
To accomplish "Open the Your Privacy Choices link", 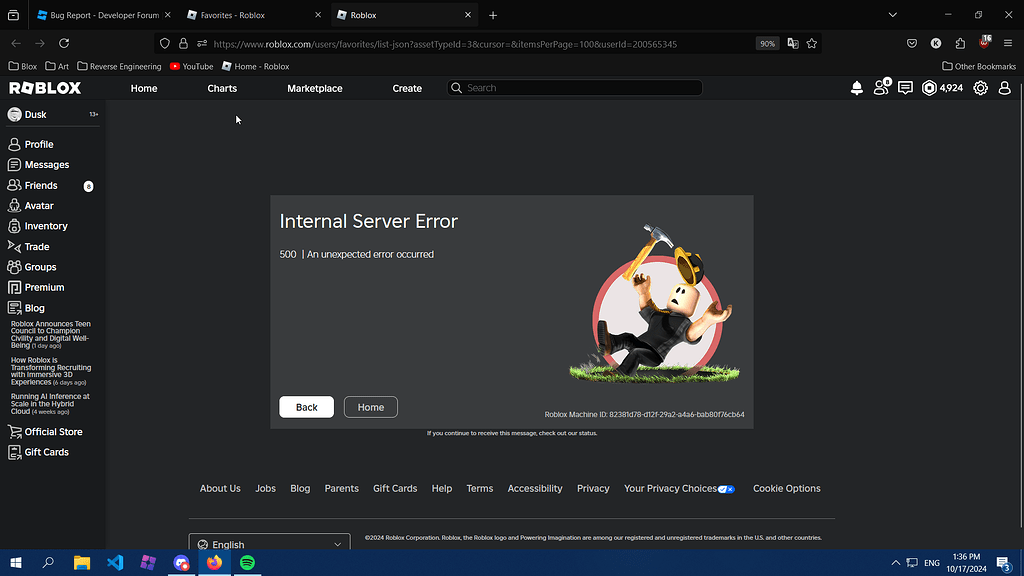I will click(673, 488).
